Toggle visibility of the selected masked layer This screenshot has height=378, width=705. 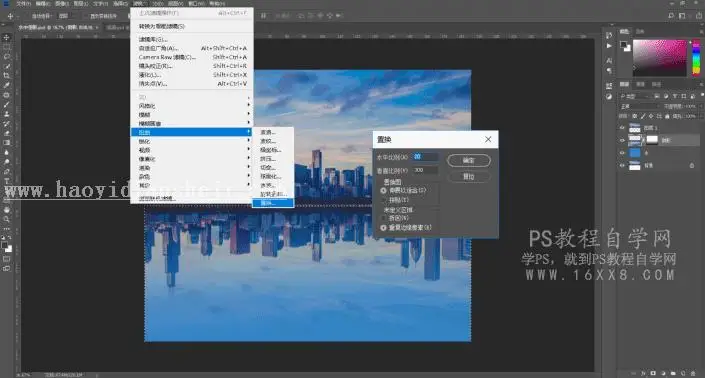click(622, 140)
